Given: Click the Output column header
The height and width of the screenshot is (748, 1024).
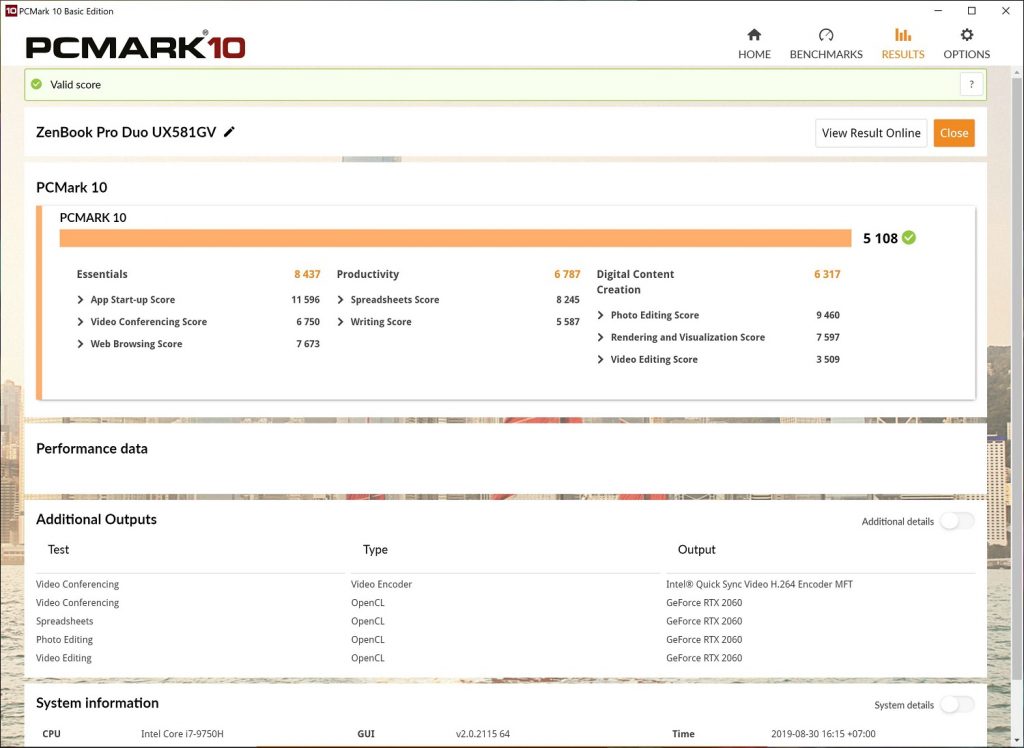Looking at the screenshot, I should (696, 549).
